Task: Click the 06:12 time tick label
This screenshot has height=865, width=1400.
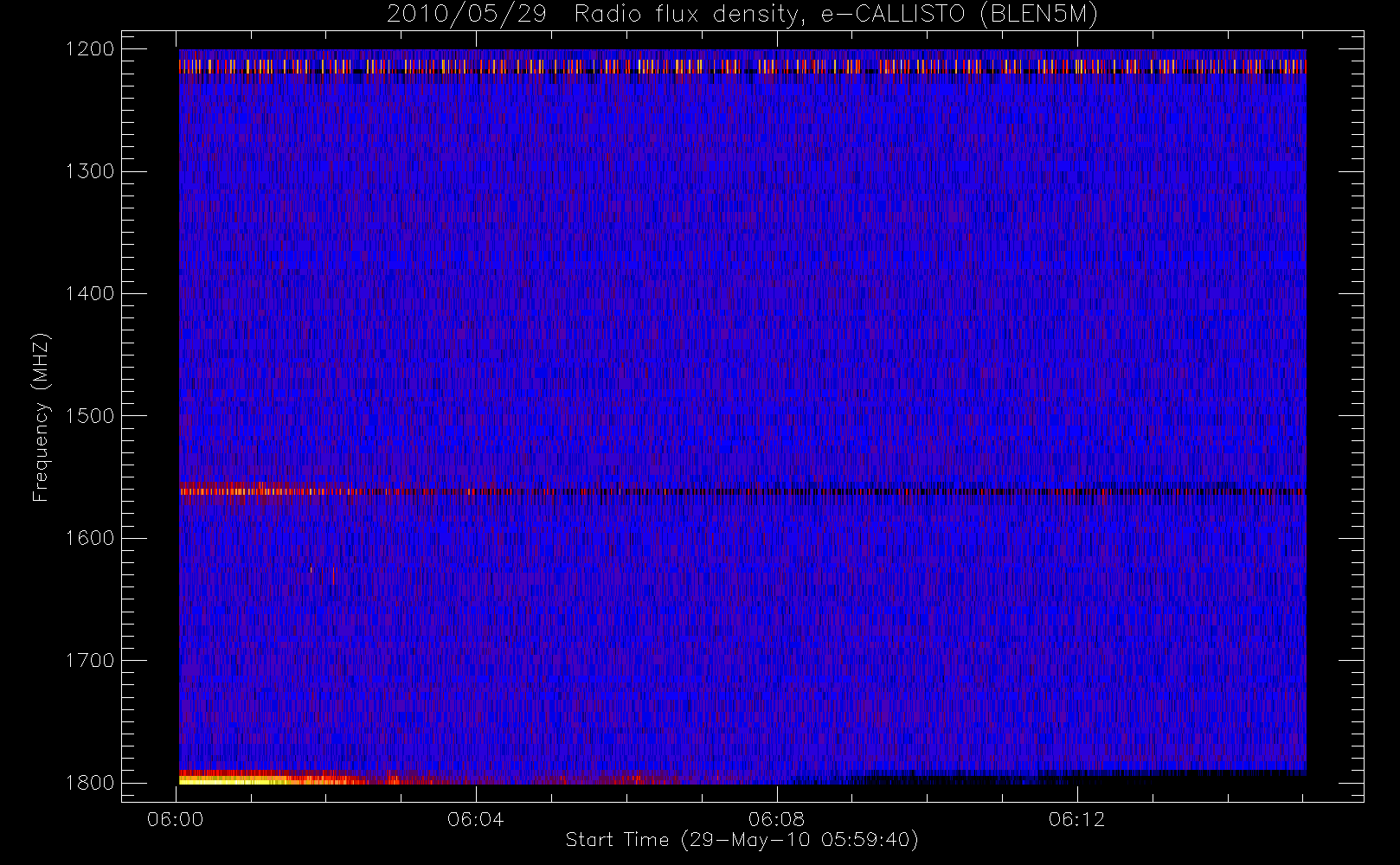Action: pyautogui.click(x=1077, y=819)
